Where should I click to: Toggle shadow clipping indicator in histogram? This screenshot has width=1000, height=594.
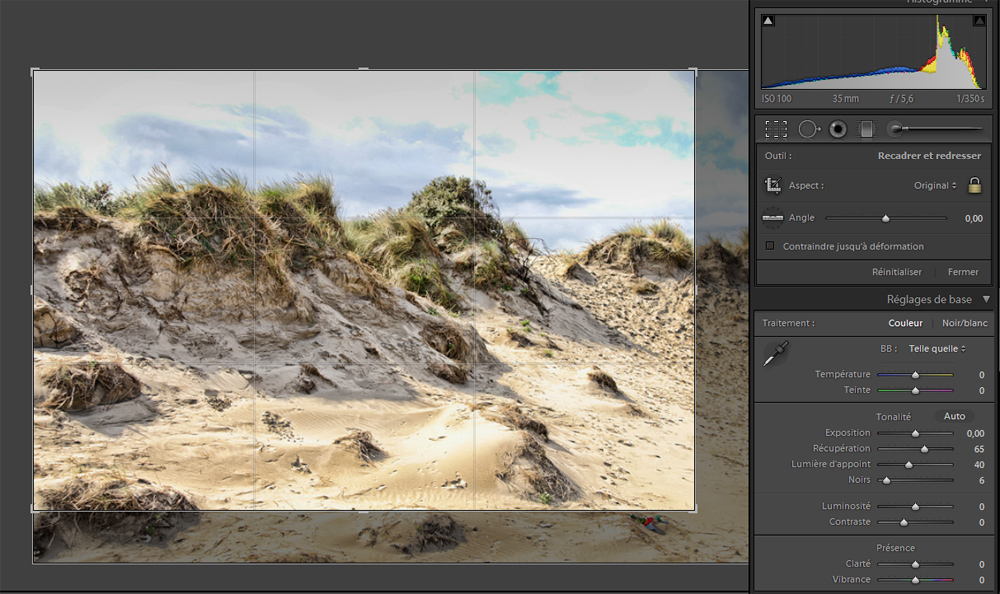(x=768, y=20)
